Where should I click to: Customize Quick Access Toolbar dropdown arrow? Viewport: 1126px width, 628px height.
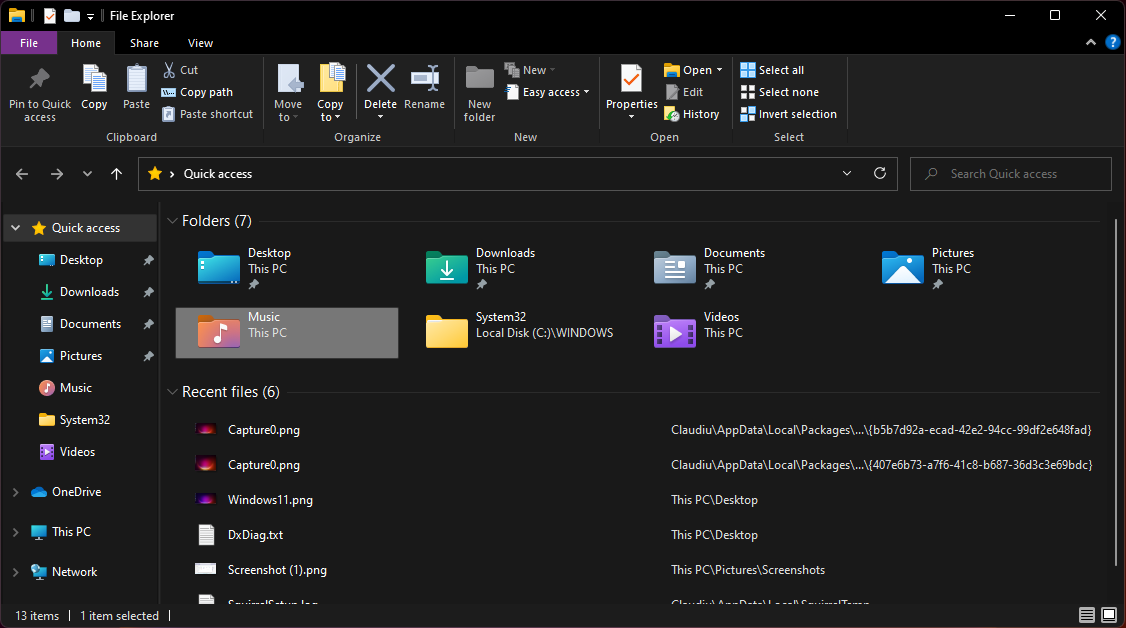tap(90, 16)
